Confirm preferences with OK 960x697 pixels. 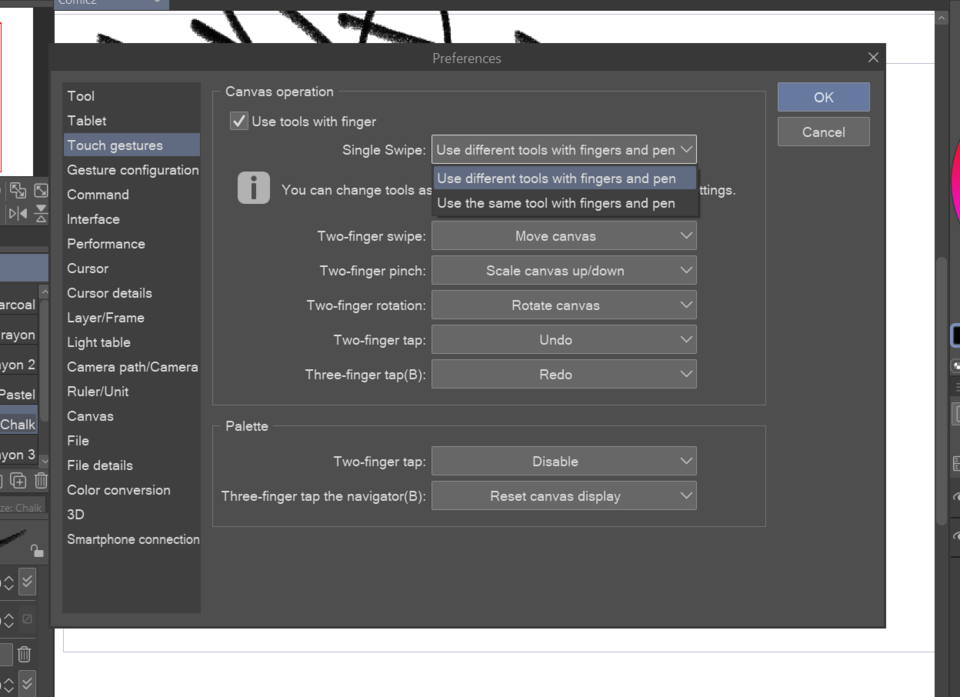pos(823,97)
